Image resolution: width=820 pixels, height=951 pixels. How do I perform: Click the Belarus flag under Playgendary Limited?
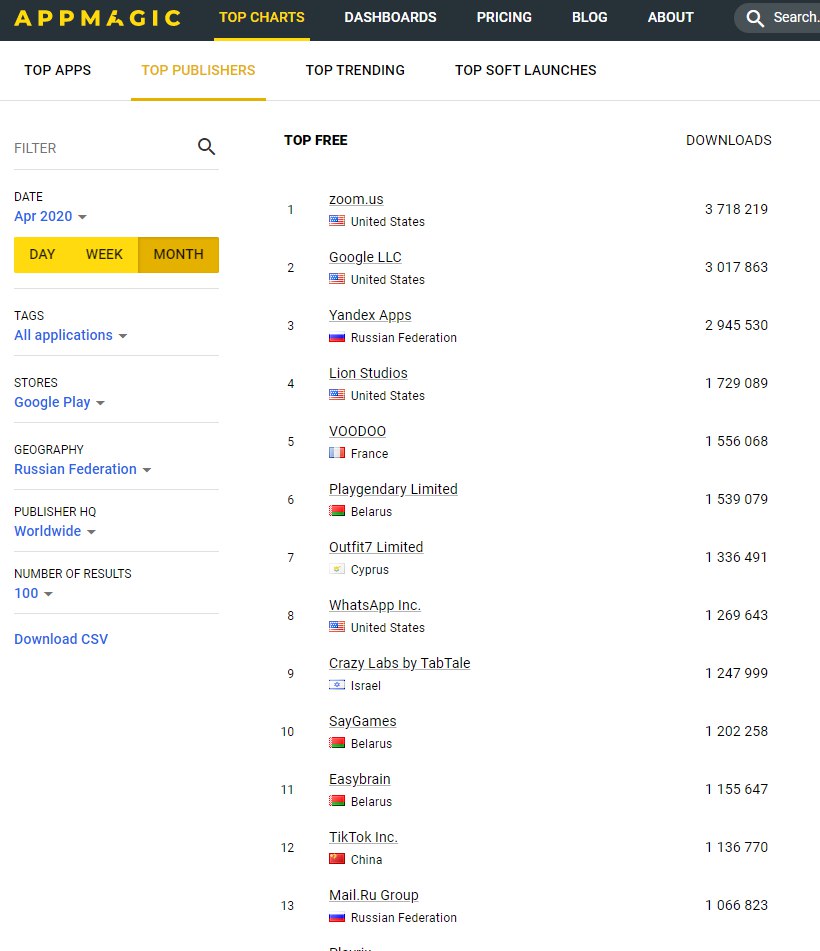pos(337,511)
